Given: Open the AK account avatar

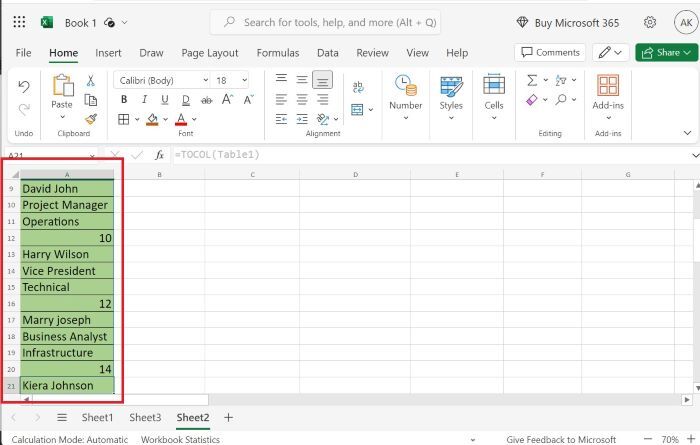Looking at the screenshot, I should (x=686, y=22).
